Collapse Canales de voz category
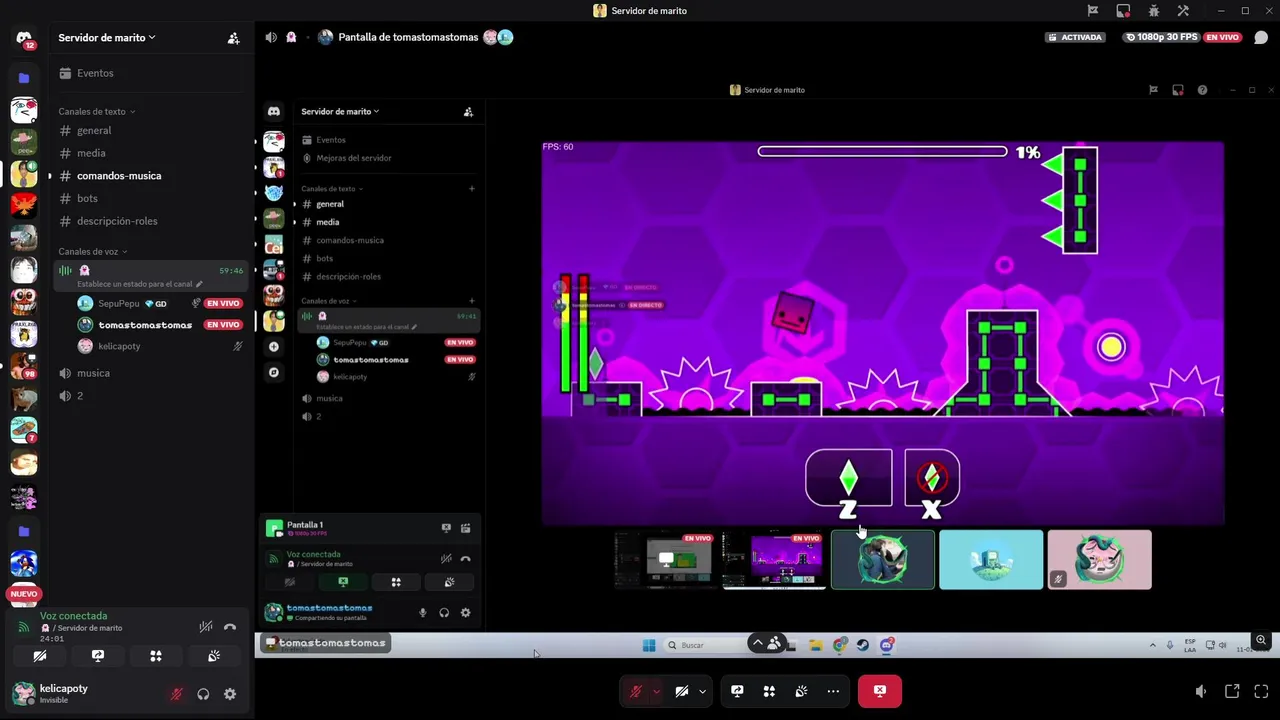This screenshot has width=1280, height=720. [x=92, y=251]
